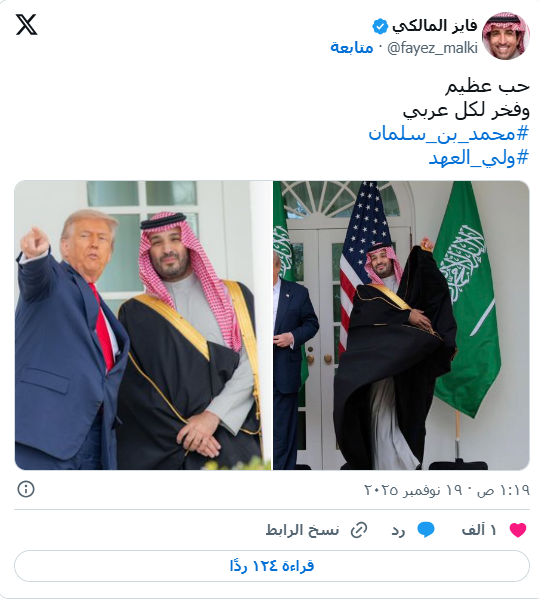Image resolution: width=539 pixels, height=601 pixels.
Task: Click the رد reply label
Action: pos(398,530)
